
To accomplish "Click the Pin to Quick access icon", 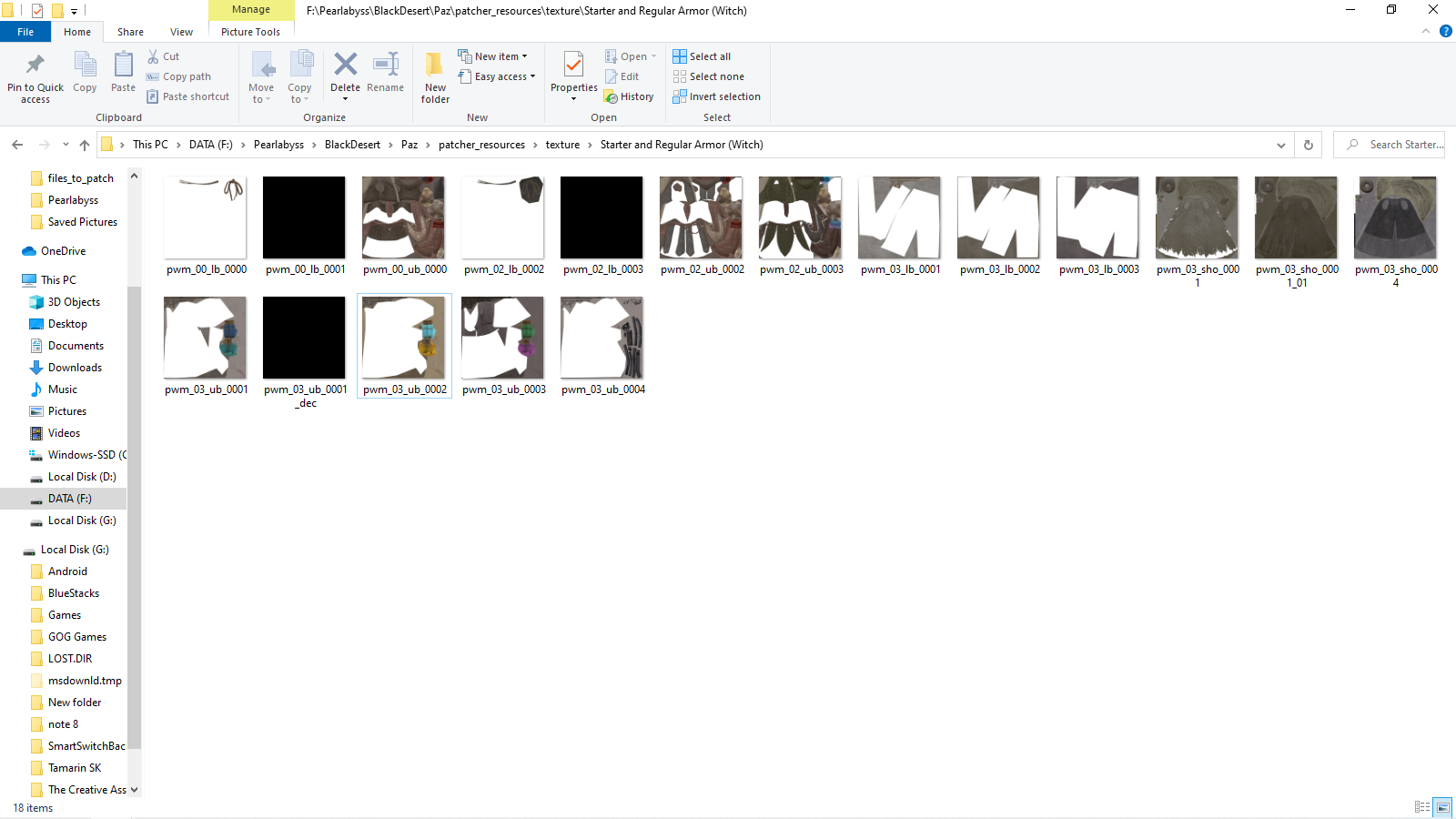I will pos(35,66).
